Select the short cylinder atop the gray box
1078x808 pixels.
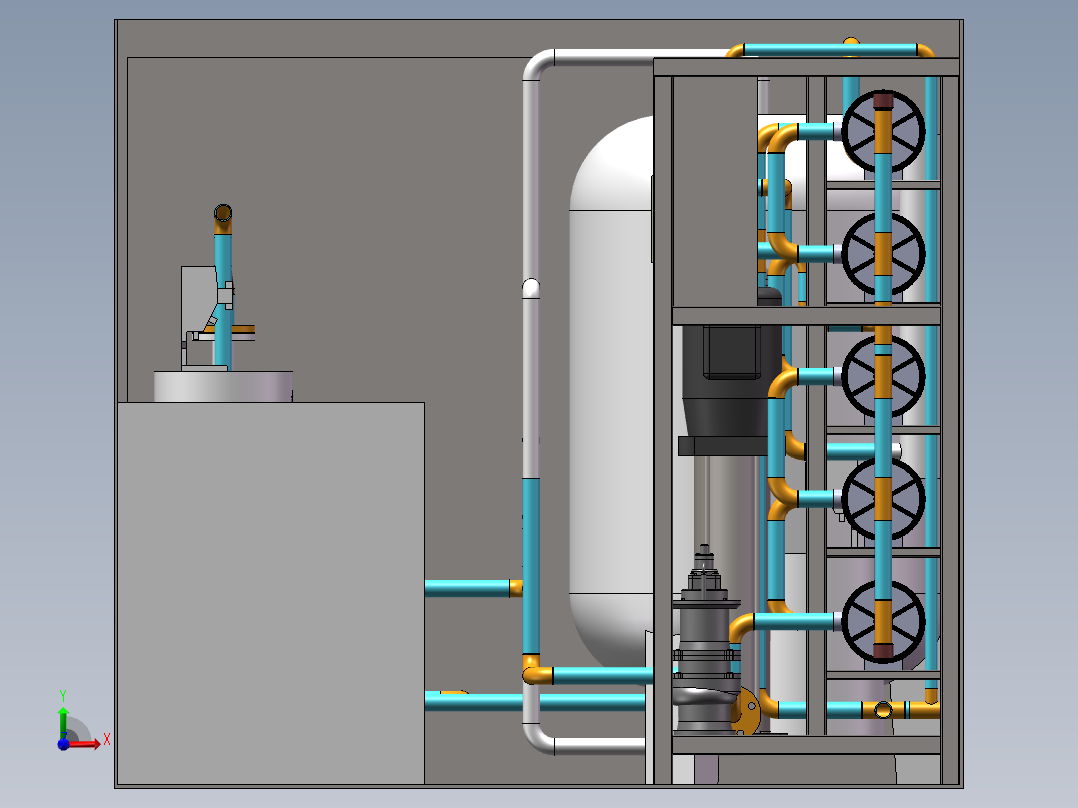223,386
